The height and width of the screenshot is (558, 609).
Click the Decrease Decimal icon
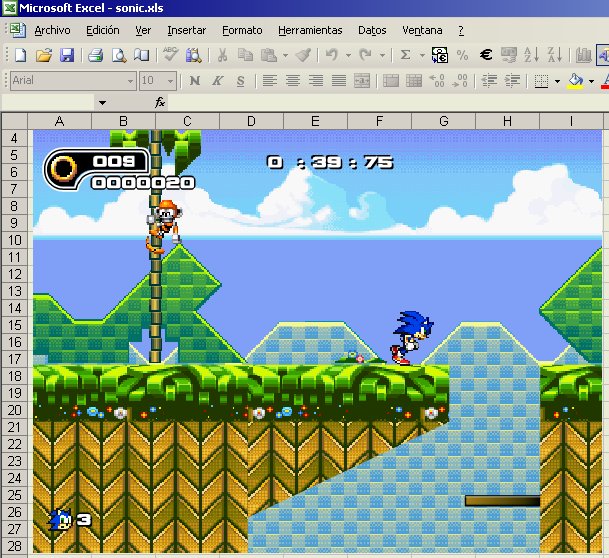coord(460,81)
